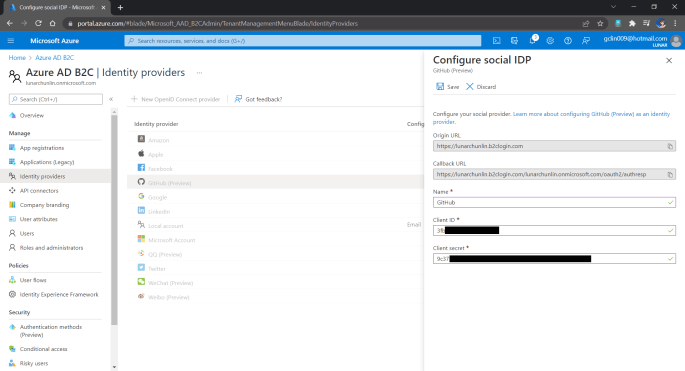Open portal settings gear

pyautogui.click(x=550, y=41)
